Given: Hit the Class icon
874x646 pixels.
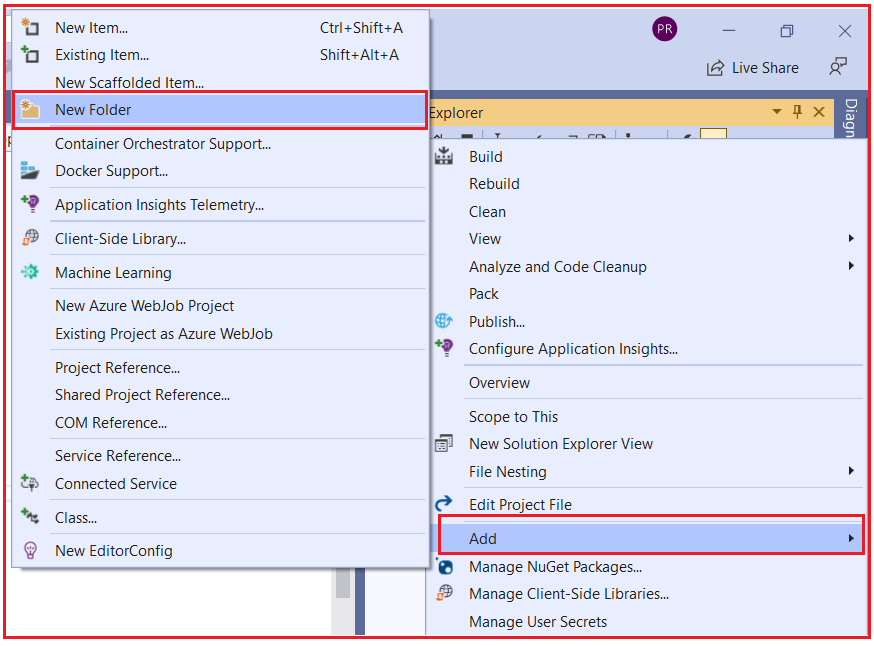Looking at the screenshot, I should point(30,516).
